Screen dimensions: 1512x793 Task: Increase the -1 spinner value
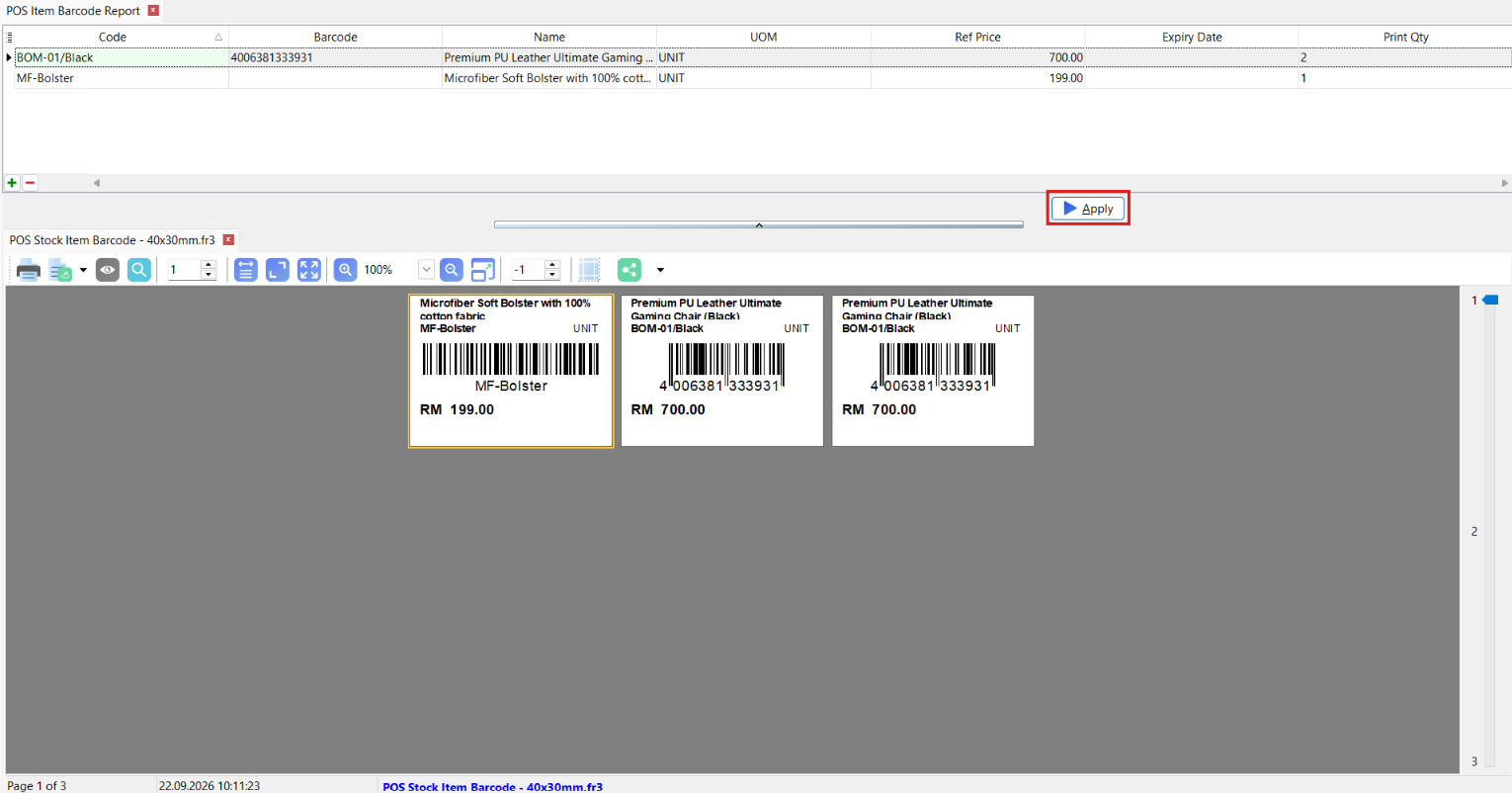click(552, 265)
